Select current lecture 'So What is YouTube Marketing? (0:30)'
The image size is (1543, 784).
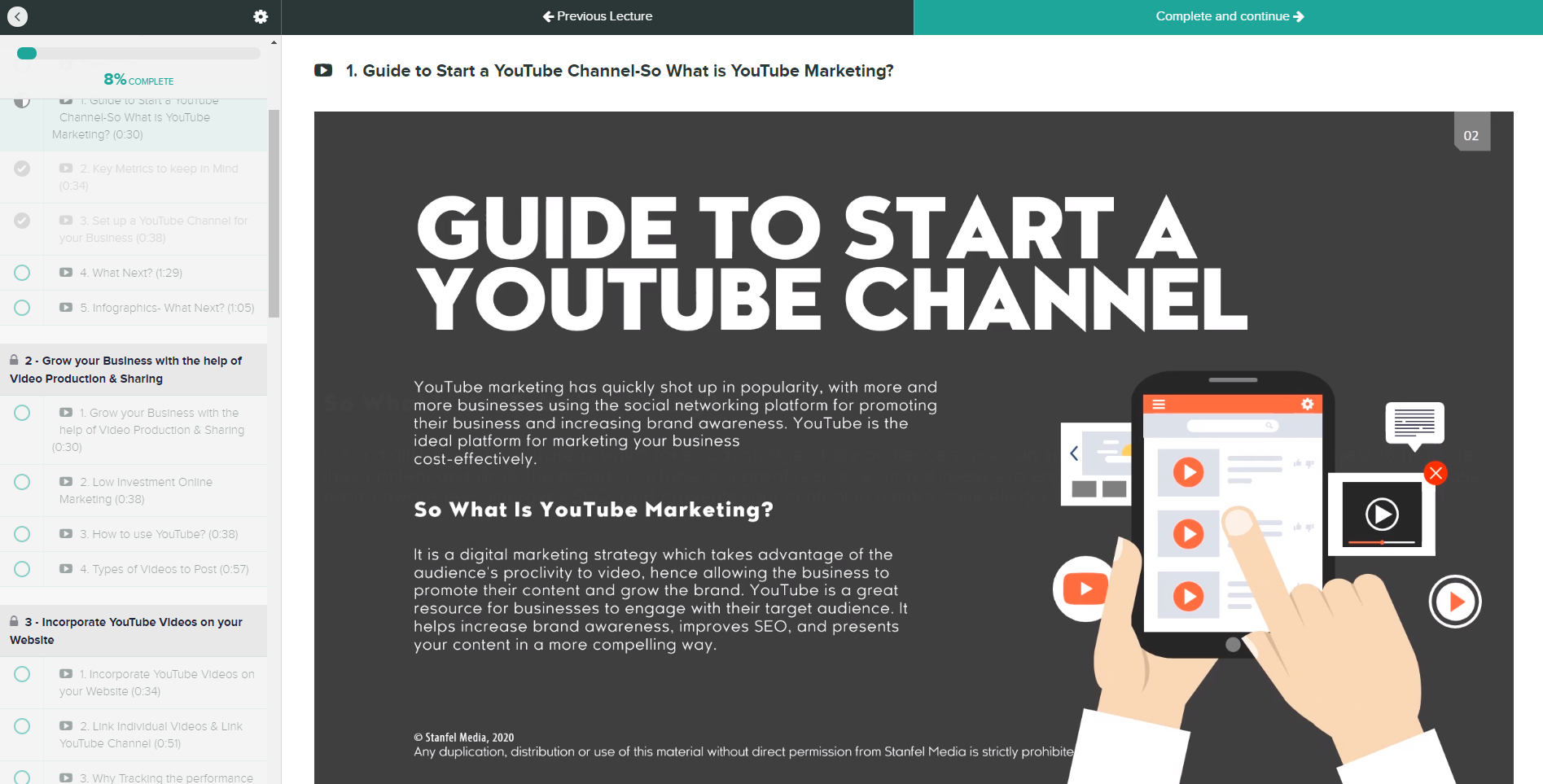click(x=134, y=118)
